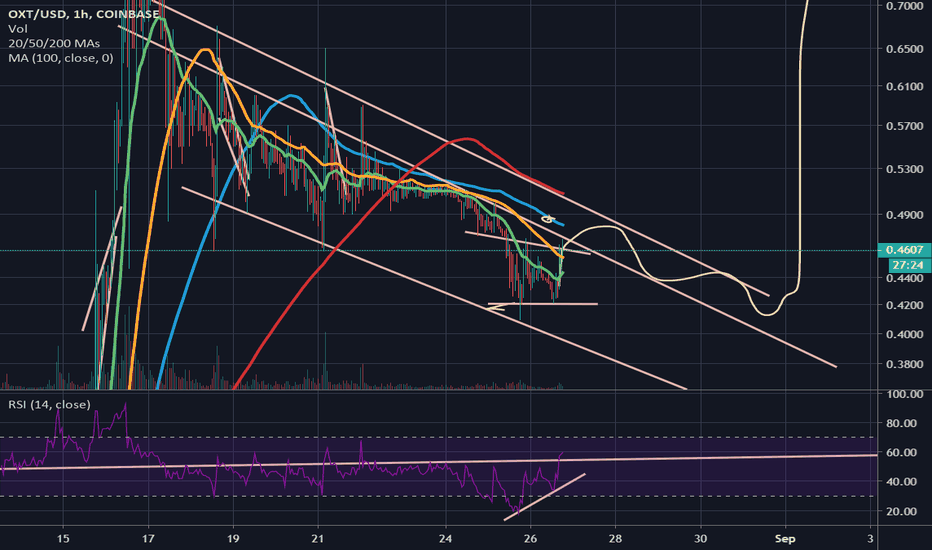This screenshot has height=550, width=932.
Task: Select the RSI 40.00 scale label
Action: pyautogui.click(x=901, y=482)
